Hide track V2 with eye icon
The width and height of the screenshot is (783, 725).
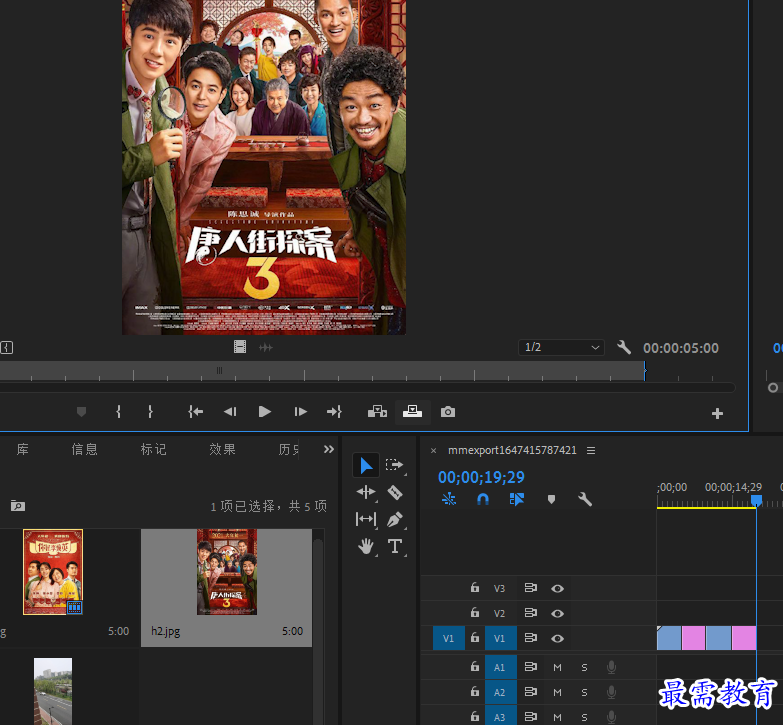click(557, 614)
